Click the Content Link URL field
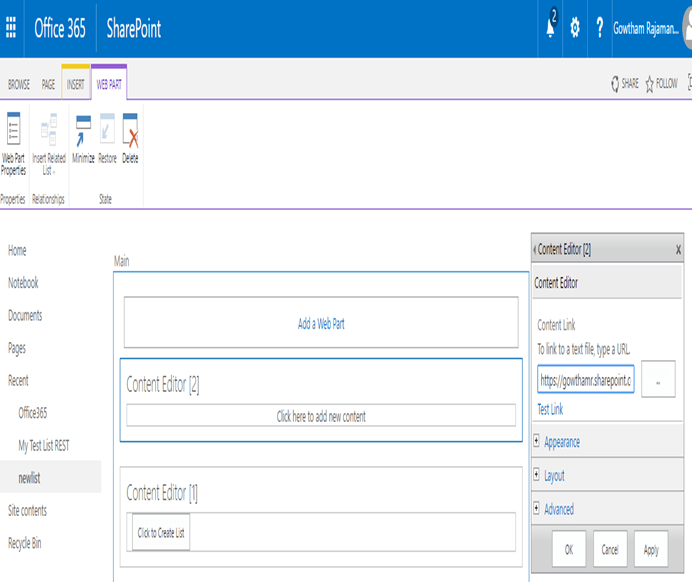Image resolution: width=692 pixels, height=582 pixels. tap(586, 379)
